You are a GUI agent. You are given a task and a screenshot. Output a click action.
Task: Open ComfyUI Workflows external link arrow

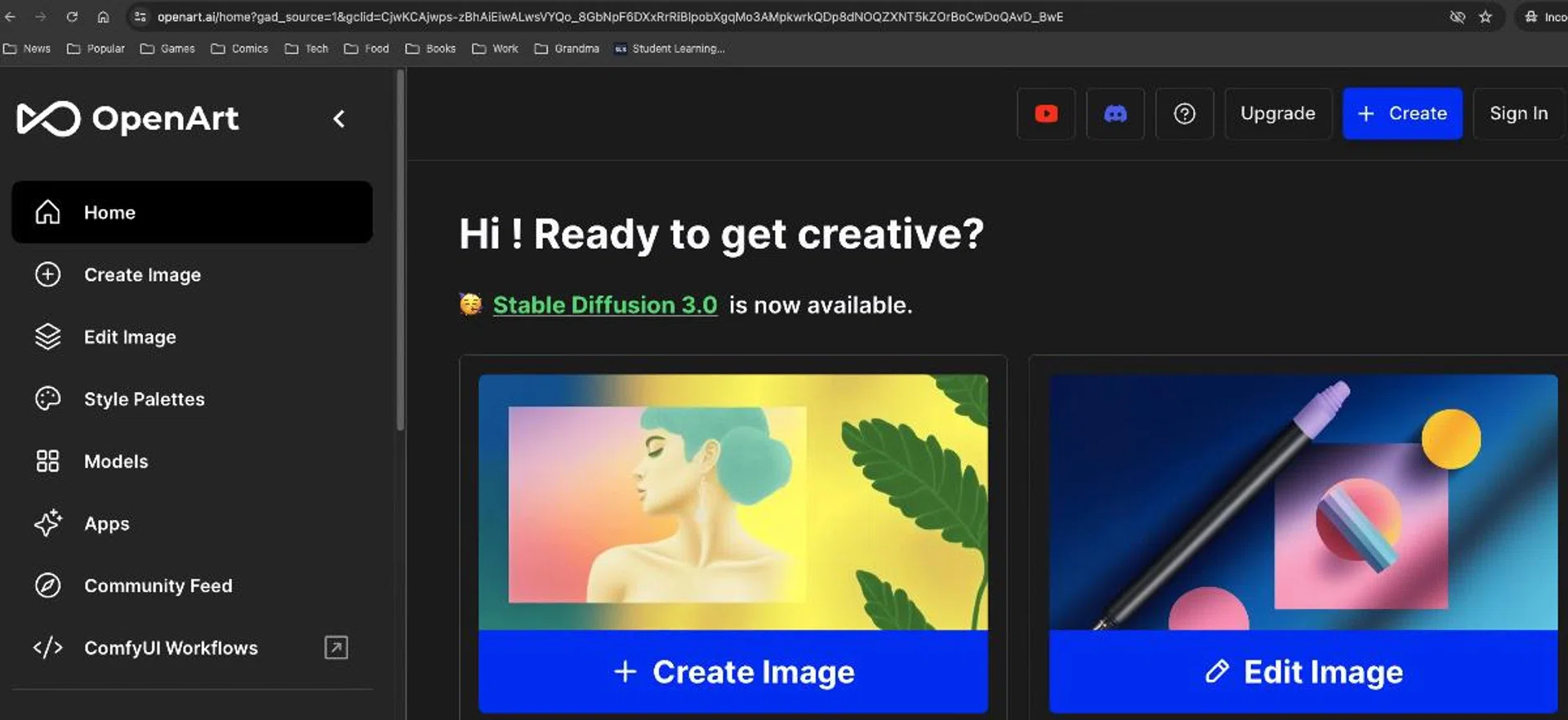(336, 647)
